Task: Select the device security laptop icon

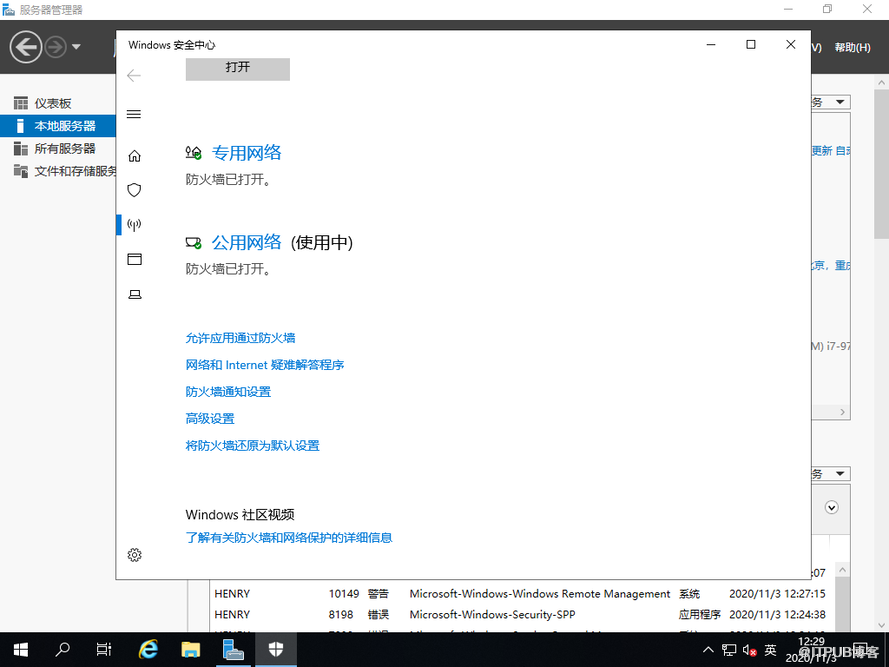Action: 135,294
